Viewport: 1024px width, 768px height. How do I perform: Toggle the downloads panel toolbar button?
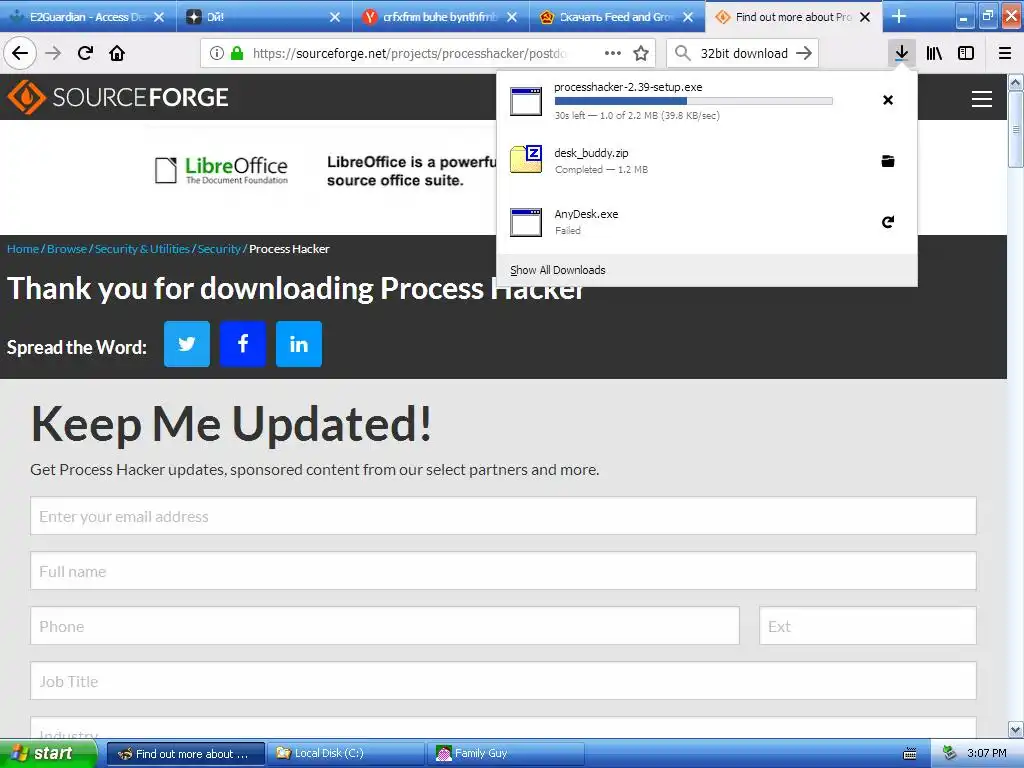pos(901,53)
